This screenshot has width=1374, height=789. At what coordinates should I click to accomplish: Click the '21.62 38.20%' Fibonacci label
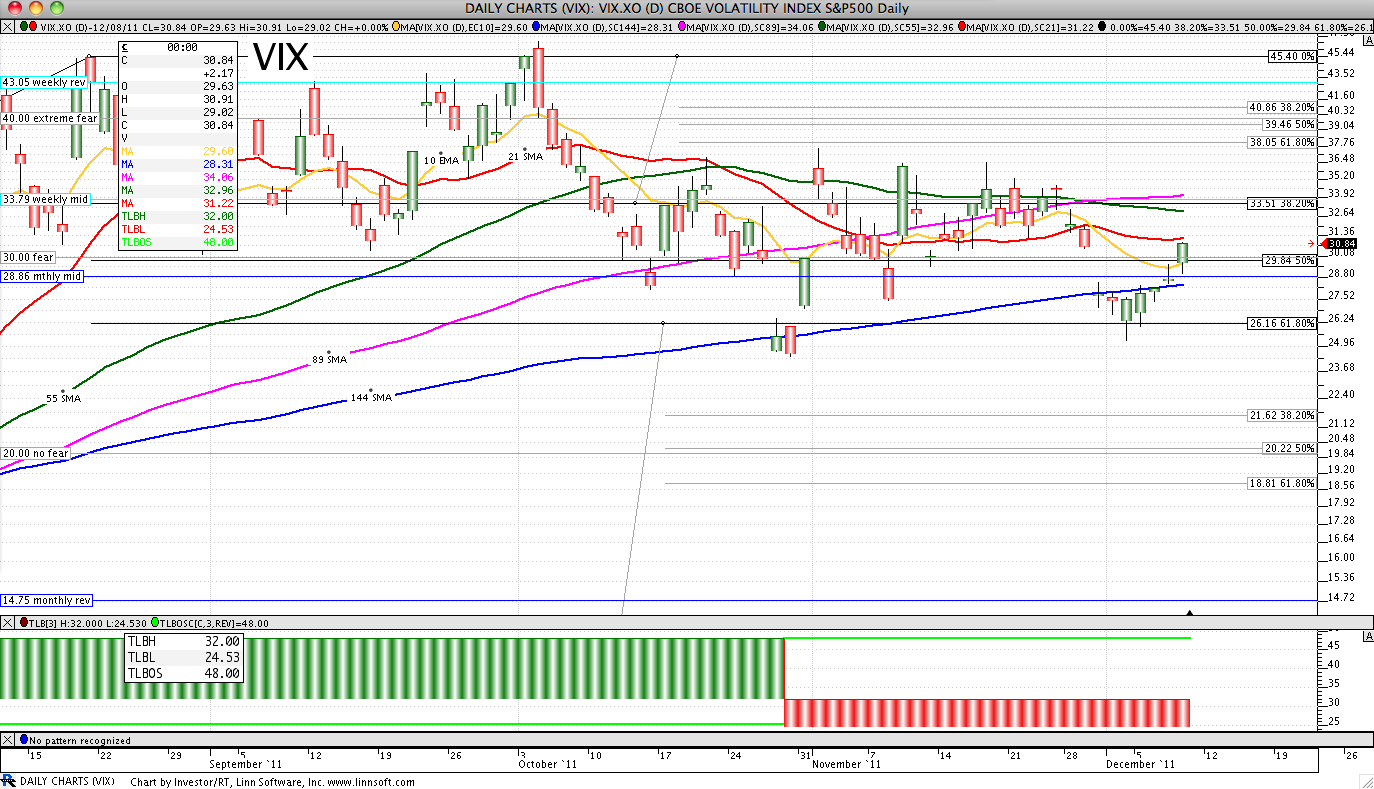(x=1282, y=415)
